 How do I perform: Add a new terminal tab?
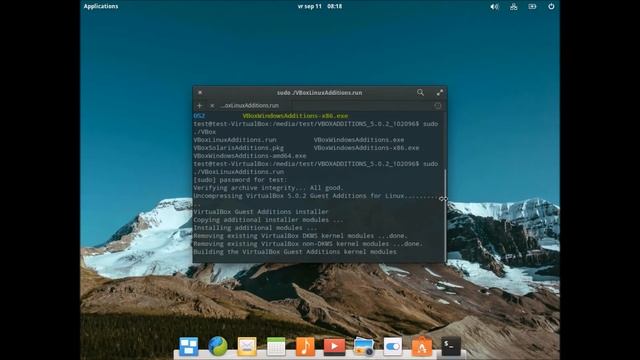(200, 106)
